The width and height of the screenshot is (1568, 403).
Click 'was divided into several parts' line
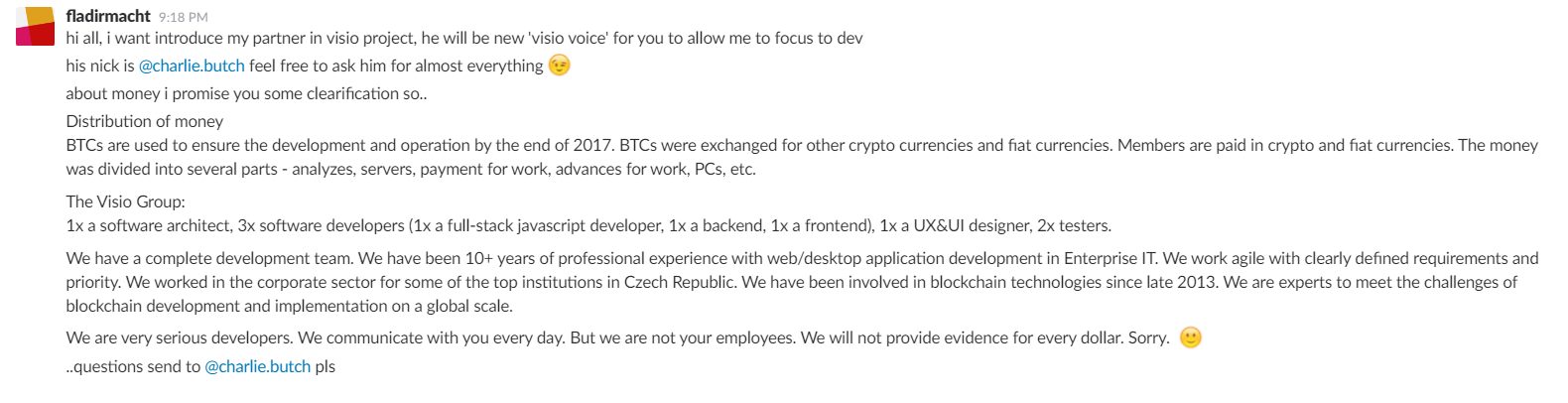click(411, 169)
